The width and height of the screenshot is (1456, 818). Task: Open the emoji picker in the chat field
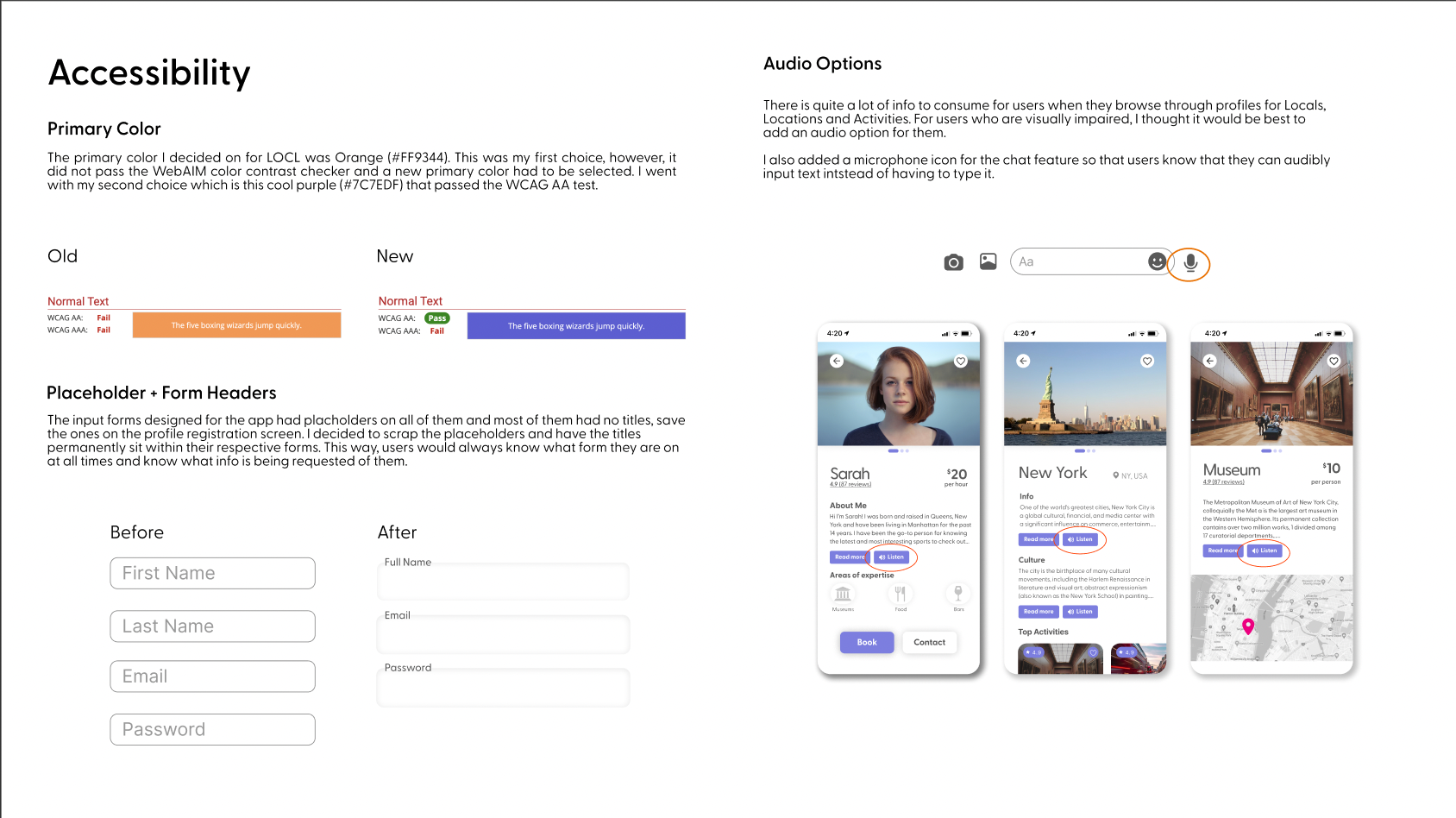[1157, 261]
